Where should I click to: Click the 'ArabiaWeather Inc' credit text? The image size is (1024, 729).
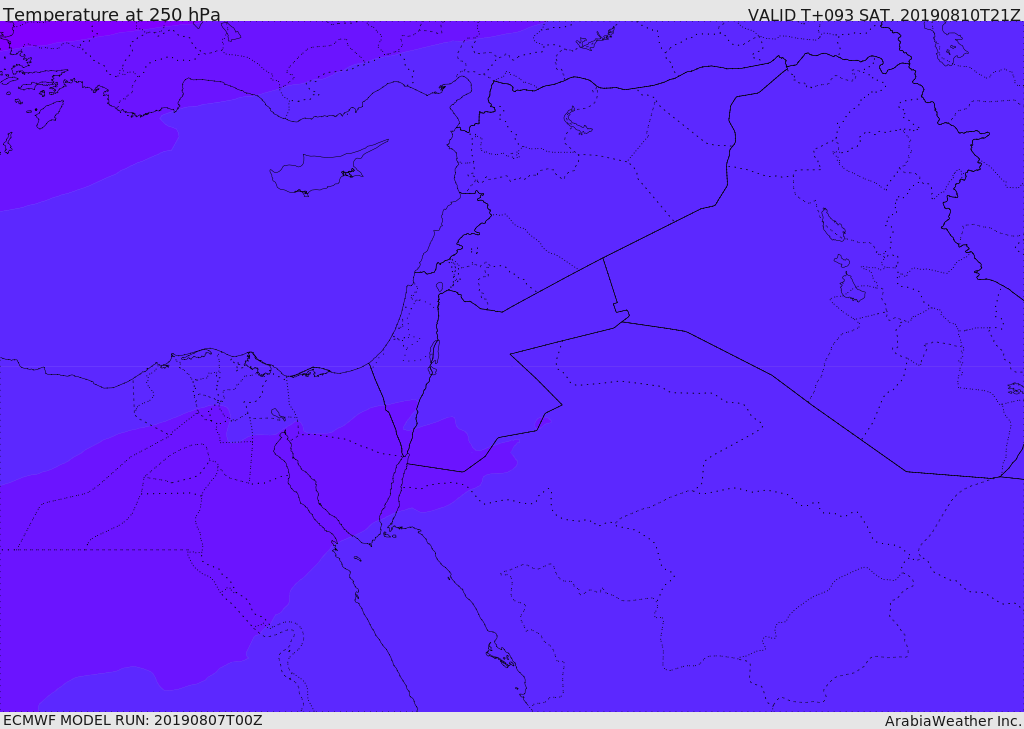[953, 721]
